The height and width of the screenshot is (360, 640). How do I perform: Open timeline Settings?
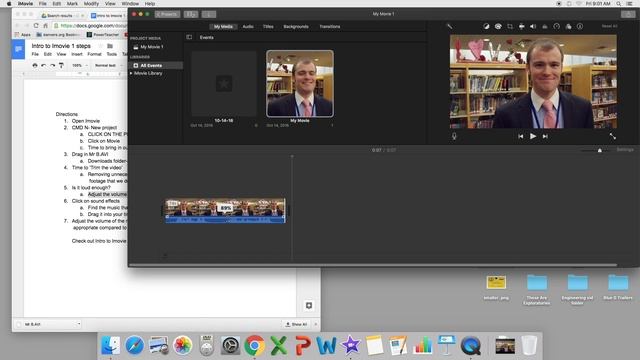625,150
